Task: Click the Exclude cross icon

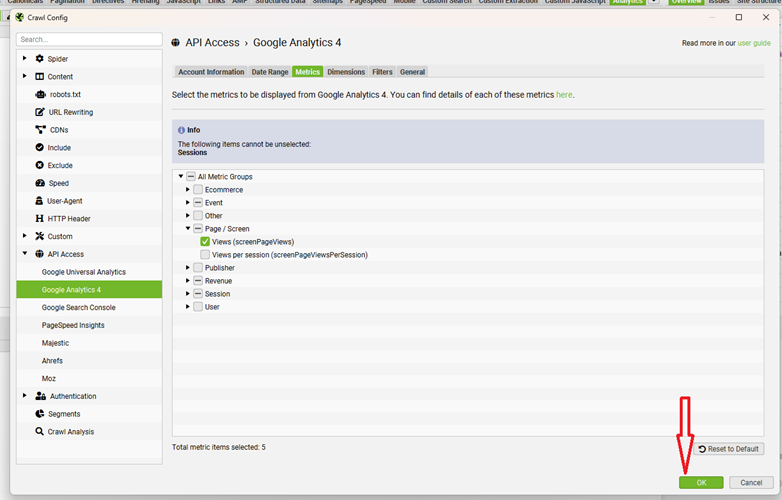Action: (39, 166)
